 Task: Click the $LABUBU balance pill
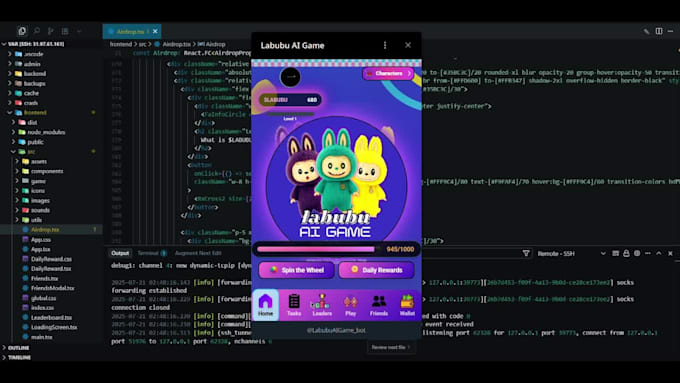pos(290,100)
